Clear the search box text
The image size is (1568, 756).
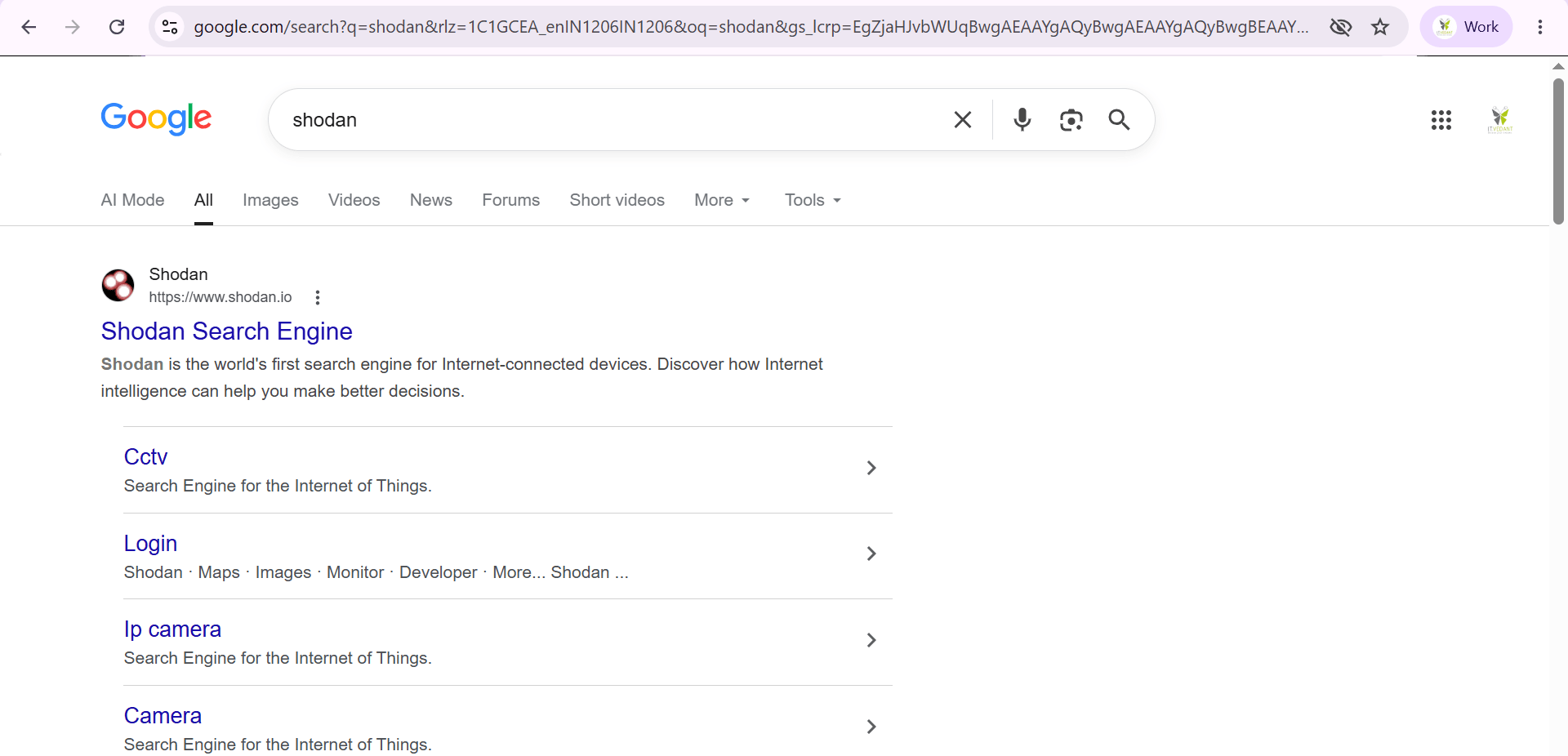tap(963, 120)
